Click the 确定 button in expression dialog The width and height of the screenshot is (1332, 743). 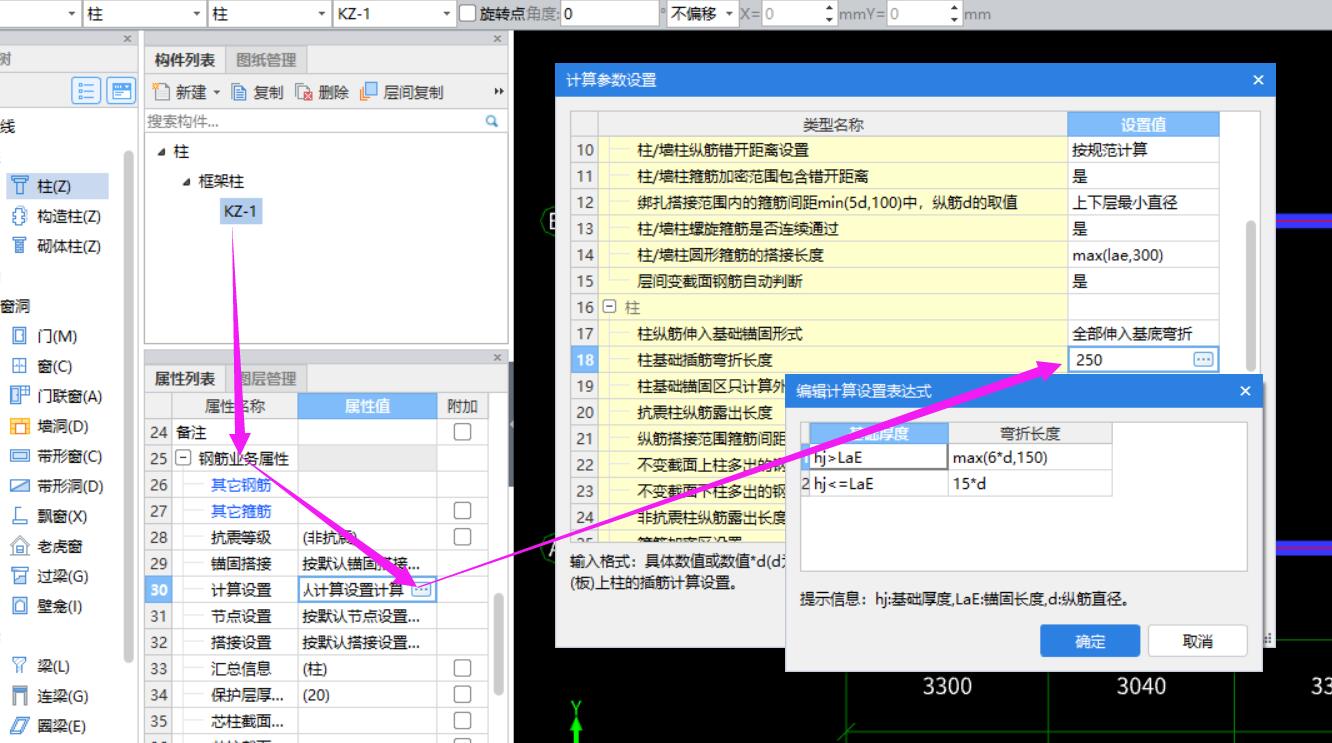coord(1090,641)
